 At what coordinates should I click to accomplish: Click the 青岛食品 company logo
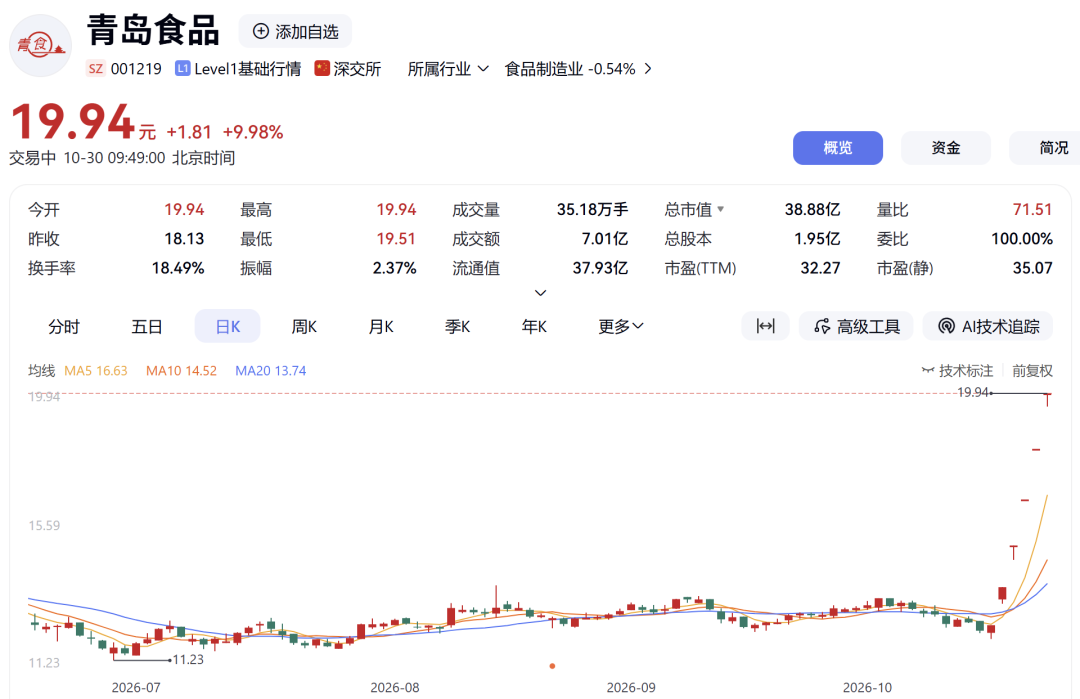pos(40,45)
